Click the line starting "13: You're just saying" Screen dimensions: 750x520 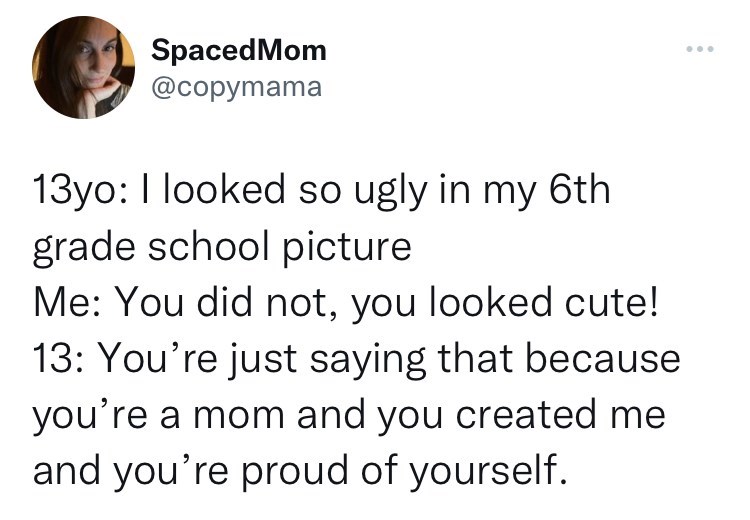coord(356,359)
